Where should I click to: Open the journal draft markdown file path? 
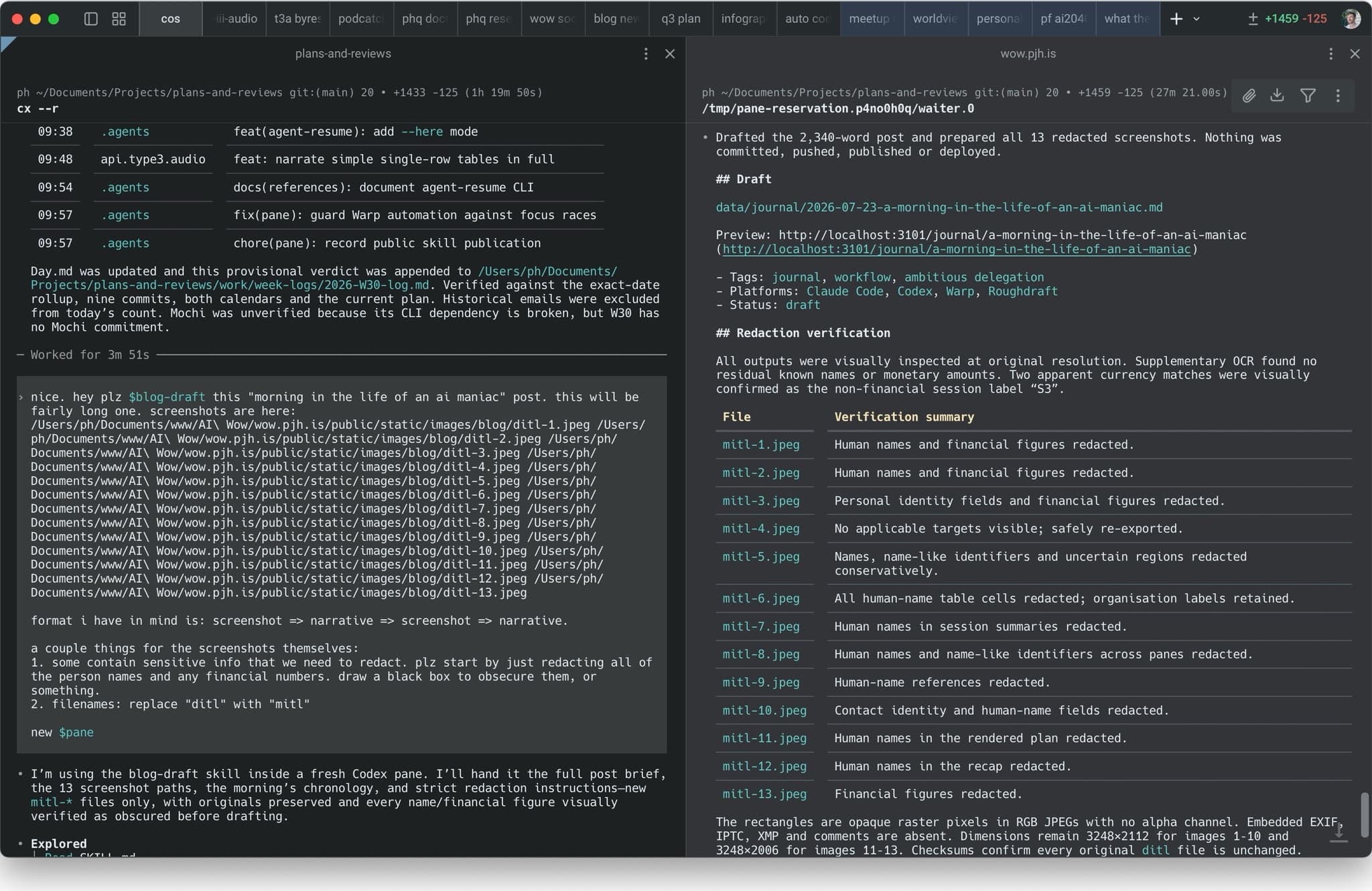click(939, 207)
